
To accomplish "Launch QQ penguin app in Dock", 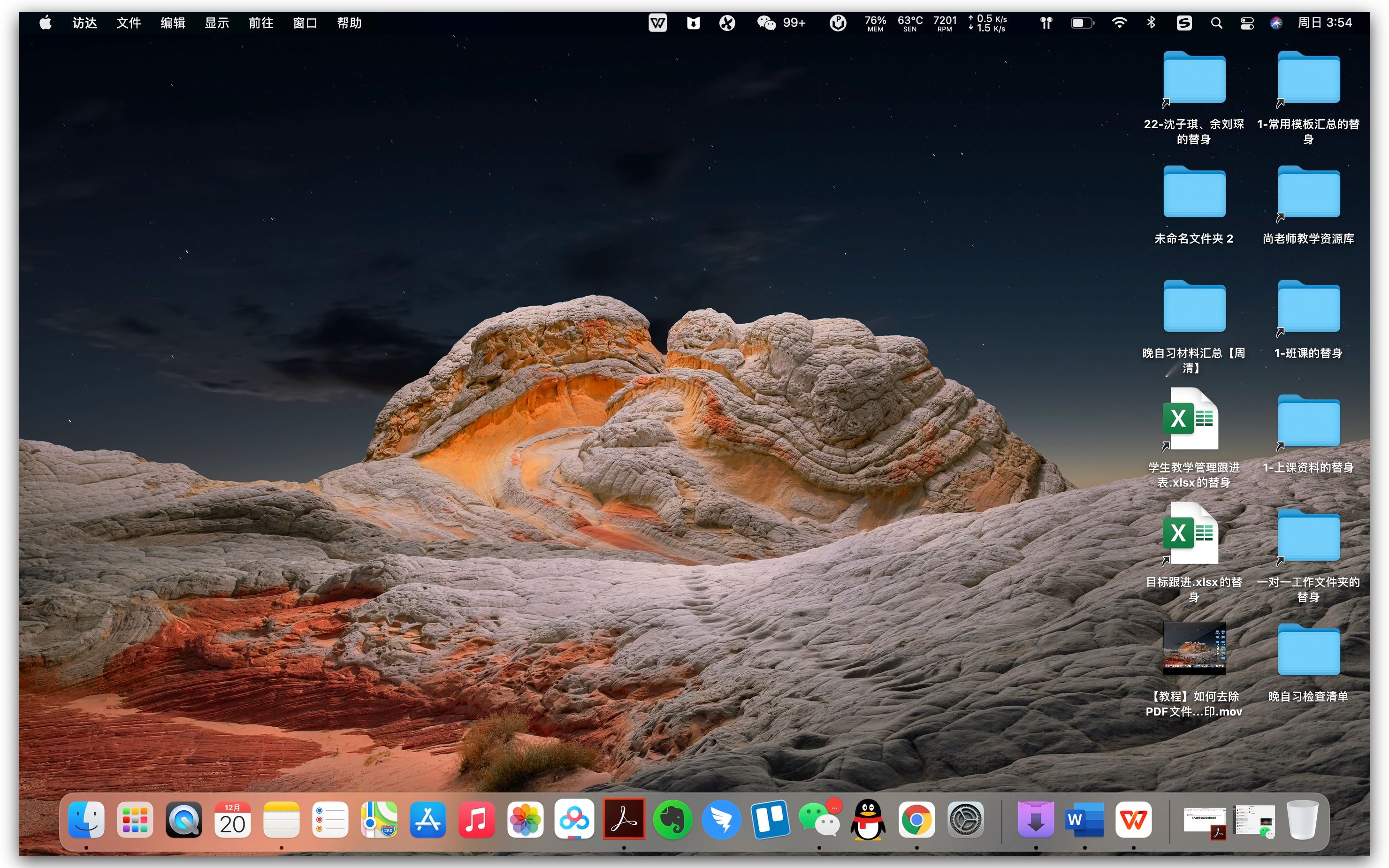I will (867, 820).
